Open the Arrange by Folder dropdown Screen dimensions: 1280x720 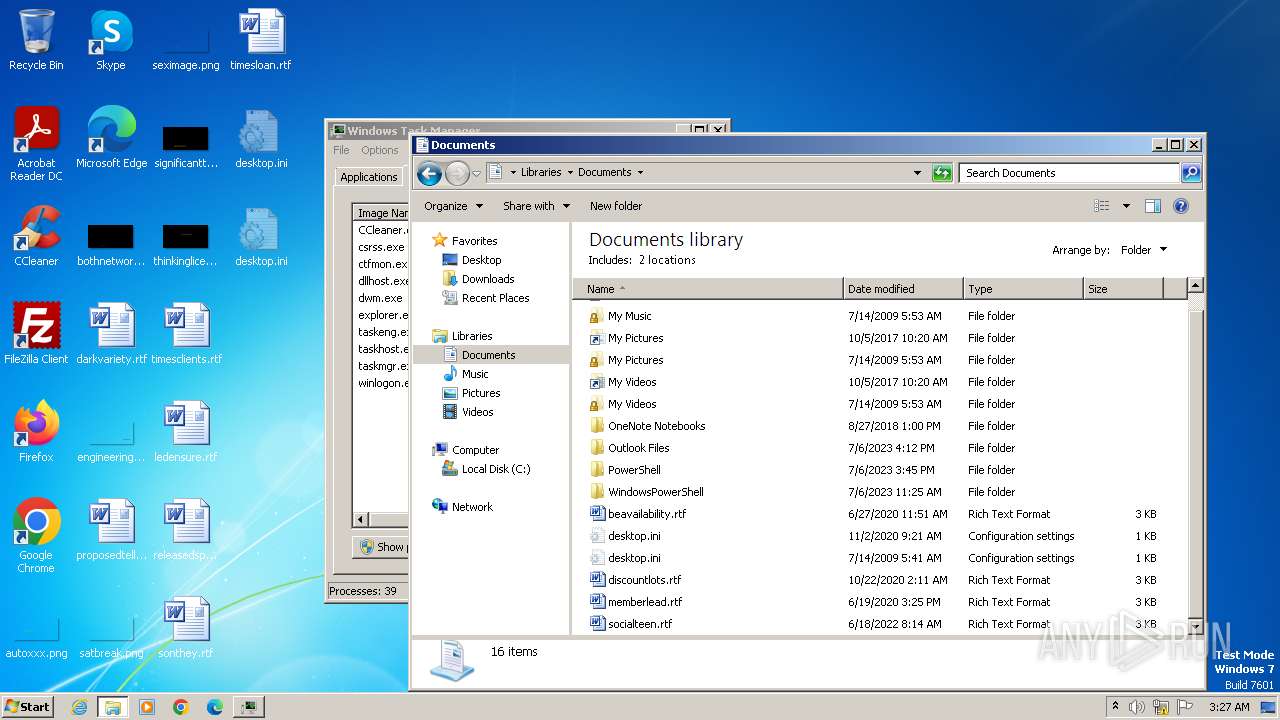coord(1144,250)
